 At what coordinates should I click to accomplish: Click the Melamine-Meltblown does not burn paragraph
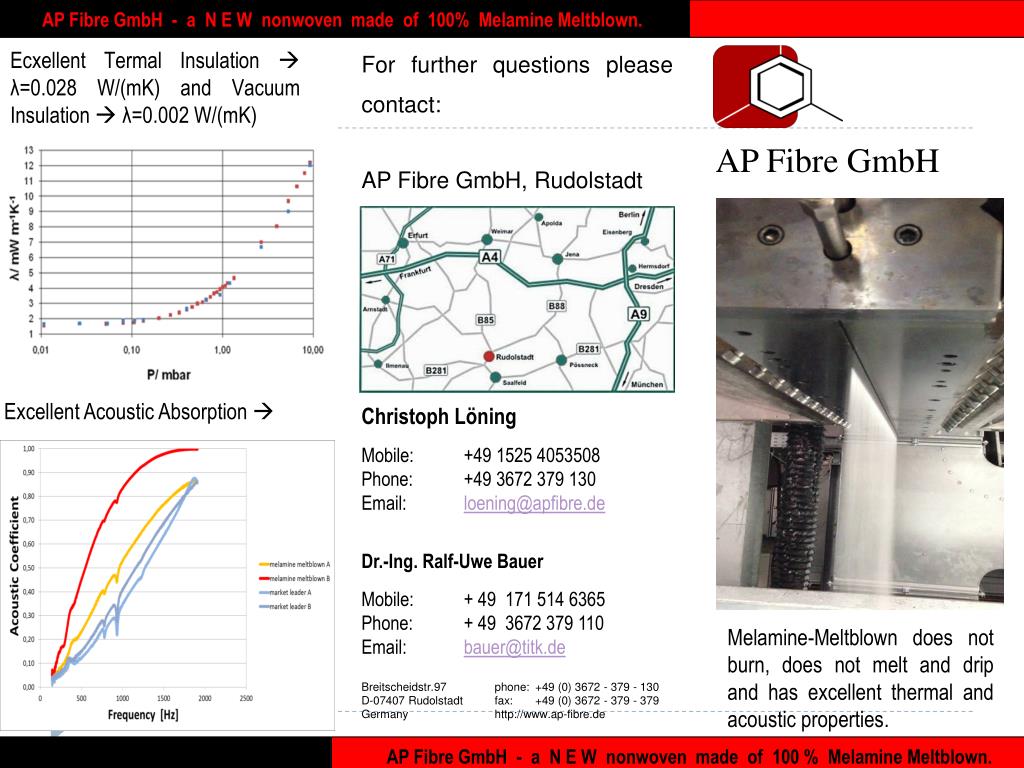pyautogui.click(x=860, y=679)
